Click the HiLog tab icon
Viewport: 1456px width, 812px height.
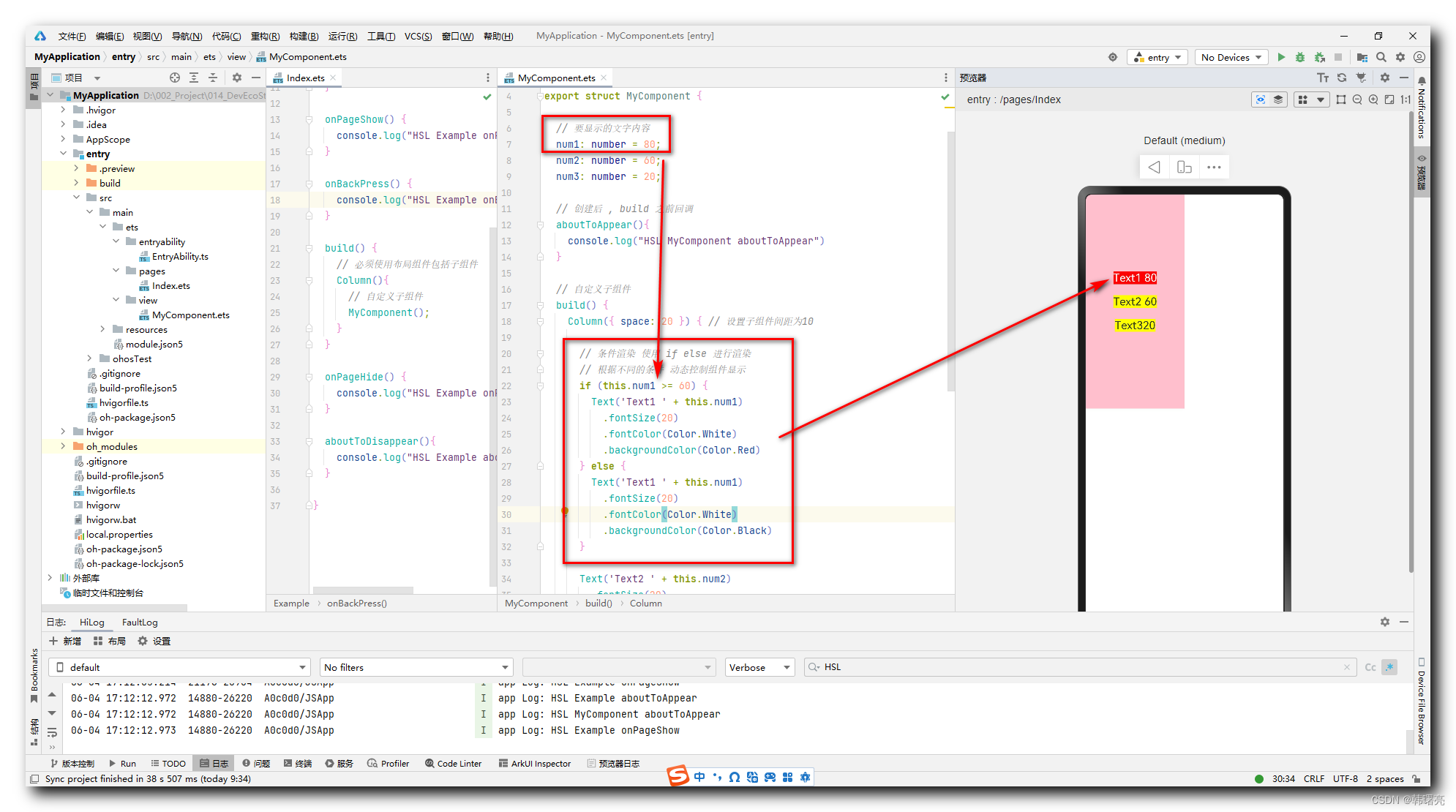[x=90, y=622]
